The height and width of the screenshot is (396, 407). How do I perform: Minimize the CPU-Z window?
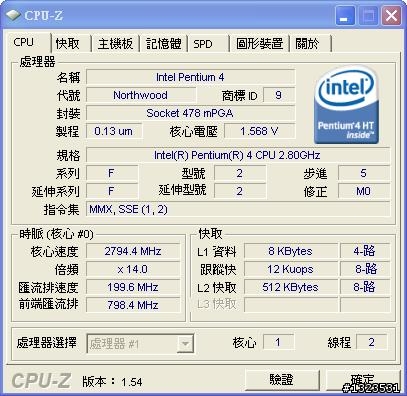(345, 16)
